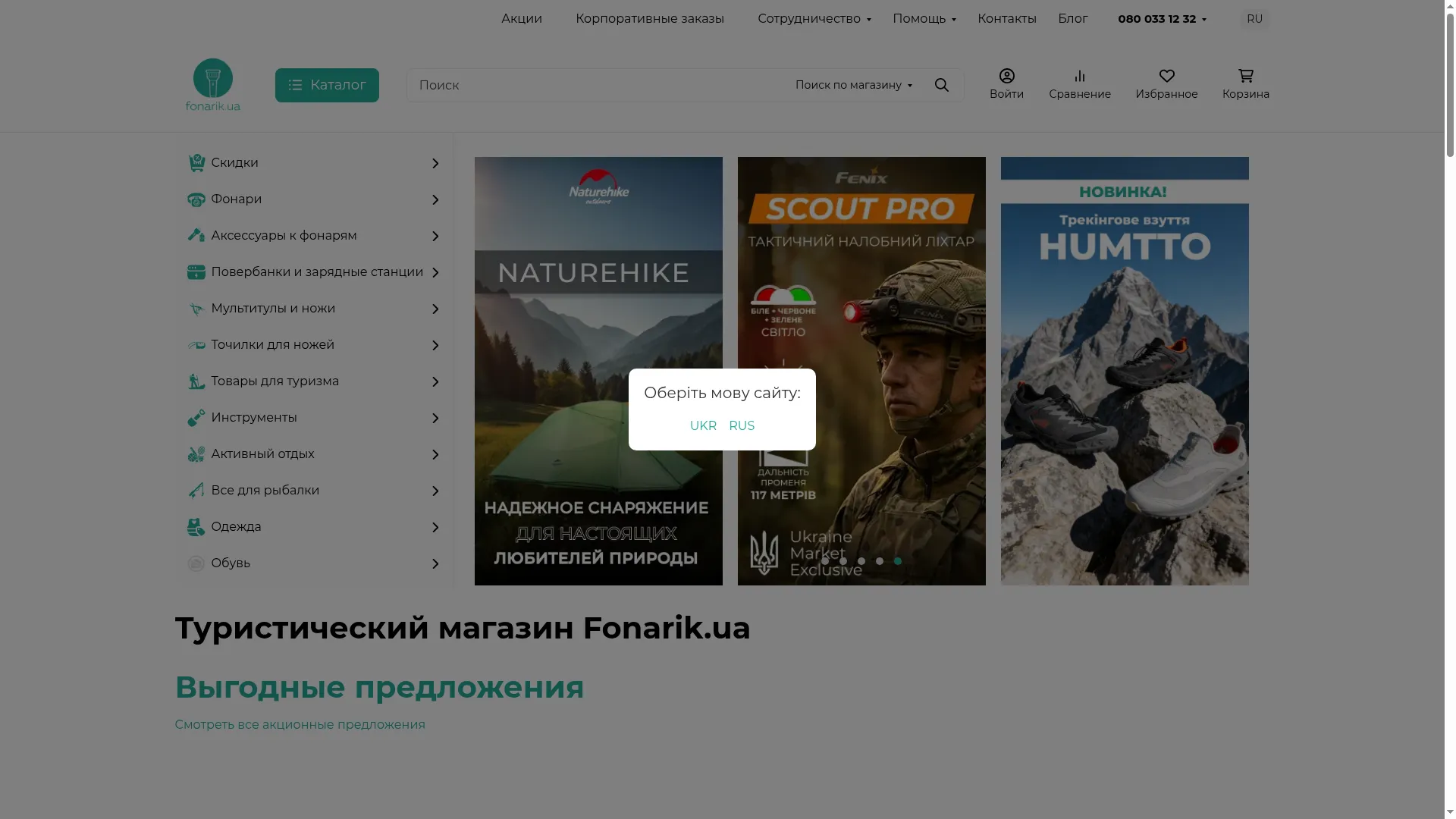Click the Все для рыбалки icon
The height and width of the screenshot is (819, 1456).
coord(196,491)
